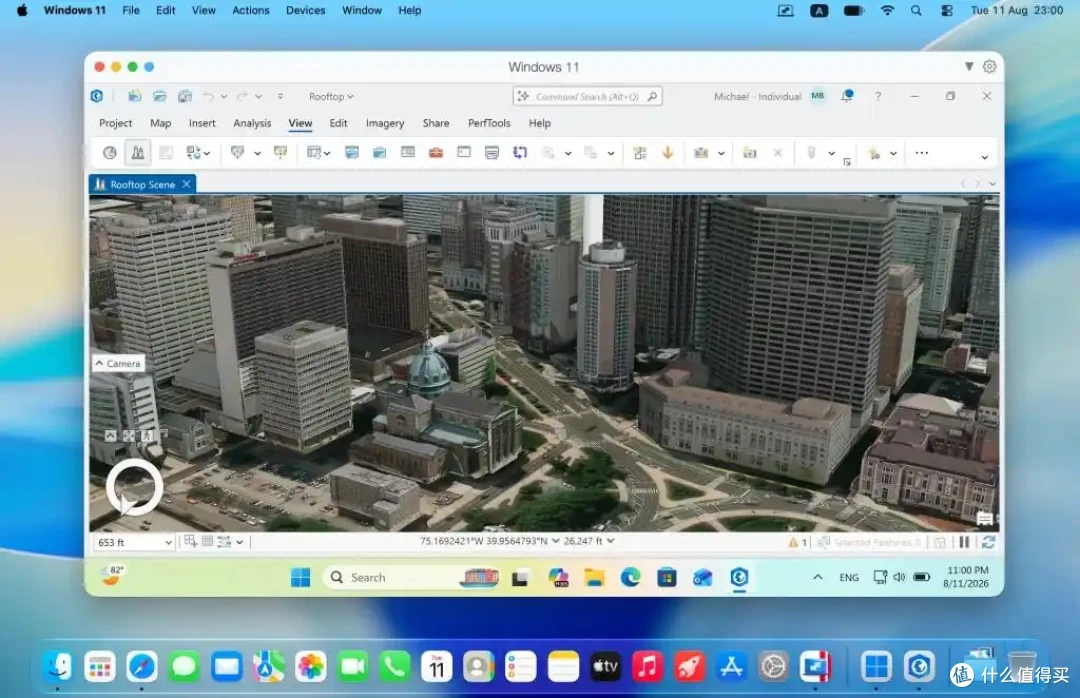Switch to the Imagery ribbon tab
This screenshot has height=698, width=1080.
(x=385, y=123)
